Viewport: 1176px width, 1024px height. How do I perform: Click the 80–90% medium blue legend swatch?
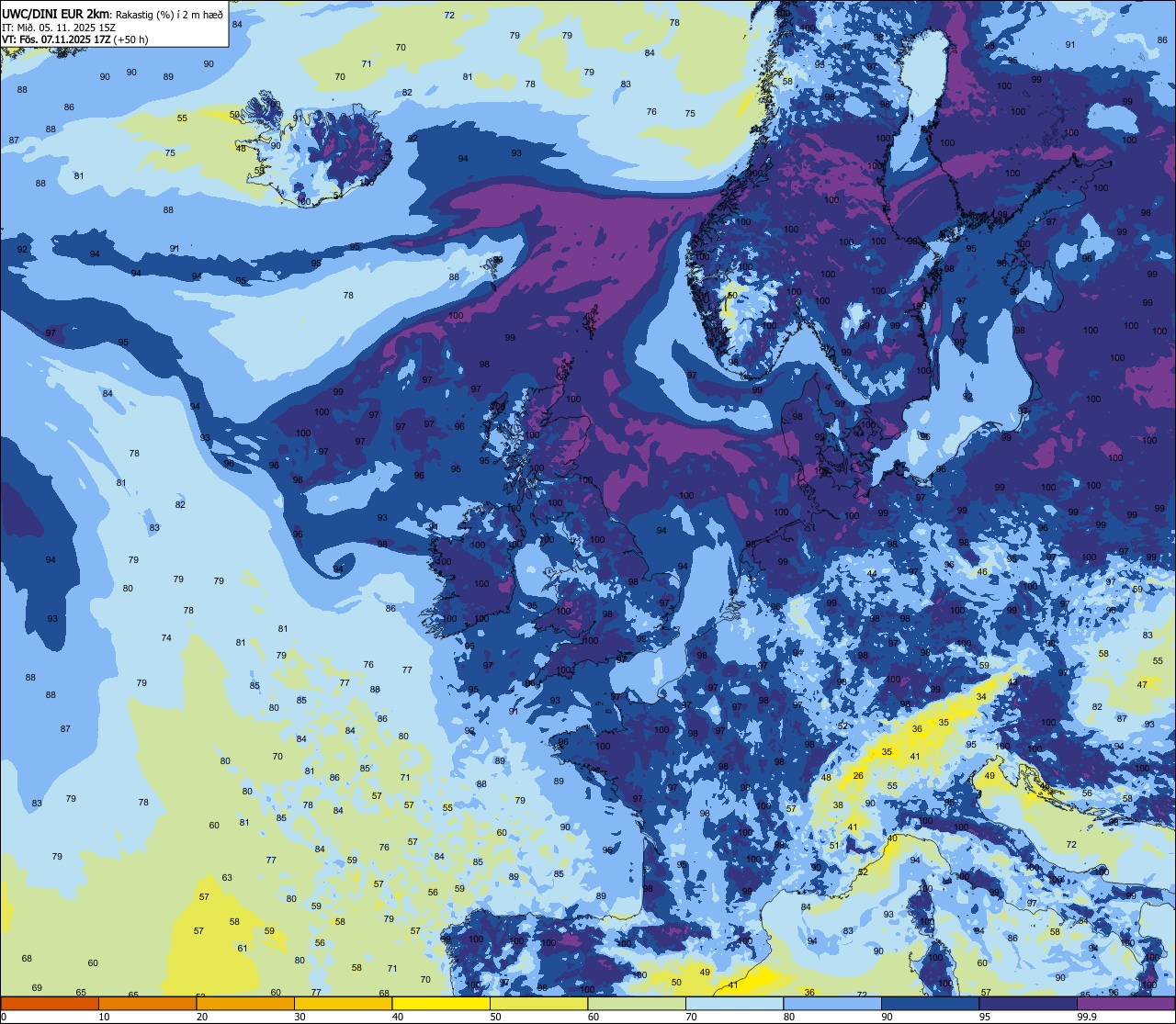point(832,1003)
